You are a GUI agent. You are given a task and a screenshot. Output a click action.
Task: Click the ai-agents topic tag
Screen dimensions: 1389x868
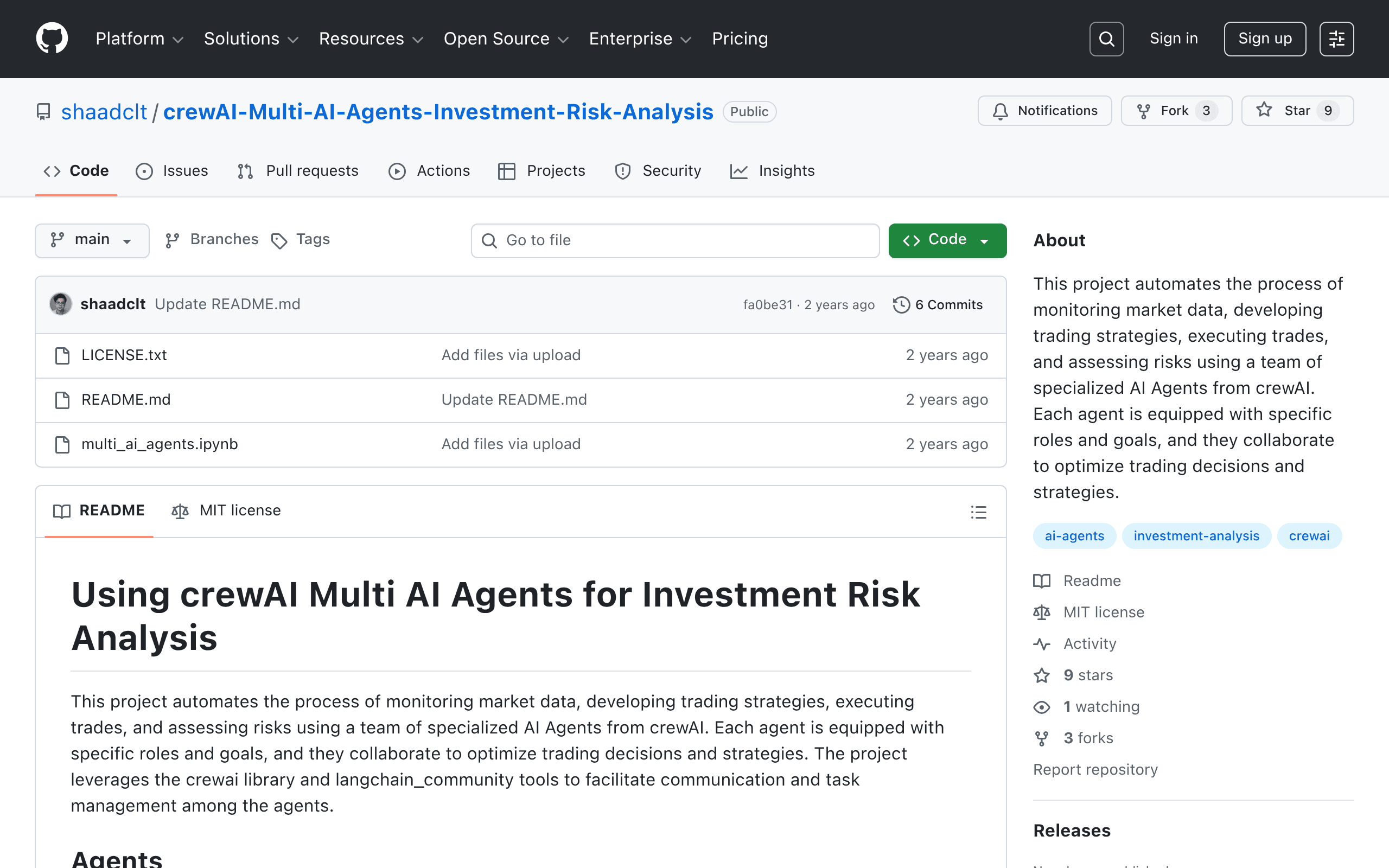click(x=1074, y=536)
